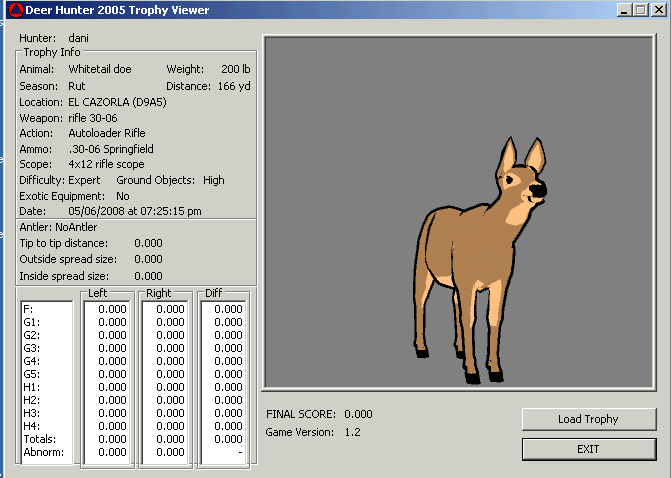
Task: Click the 'Totals:' row label
Action: click(39, 439)
